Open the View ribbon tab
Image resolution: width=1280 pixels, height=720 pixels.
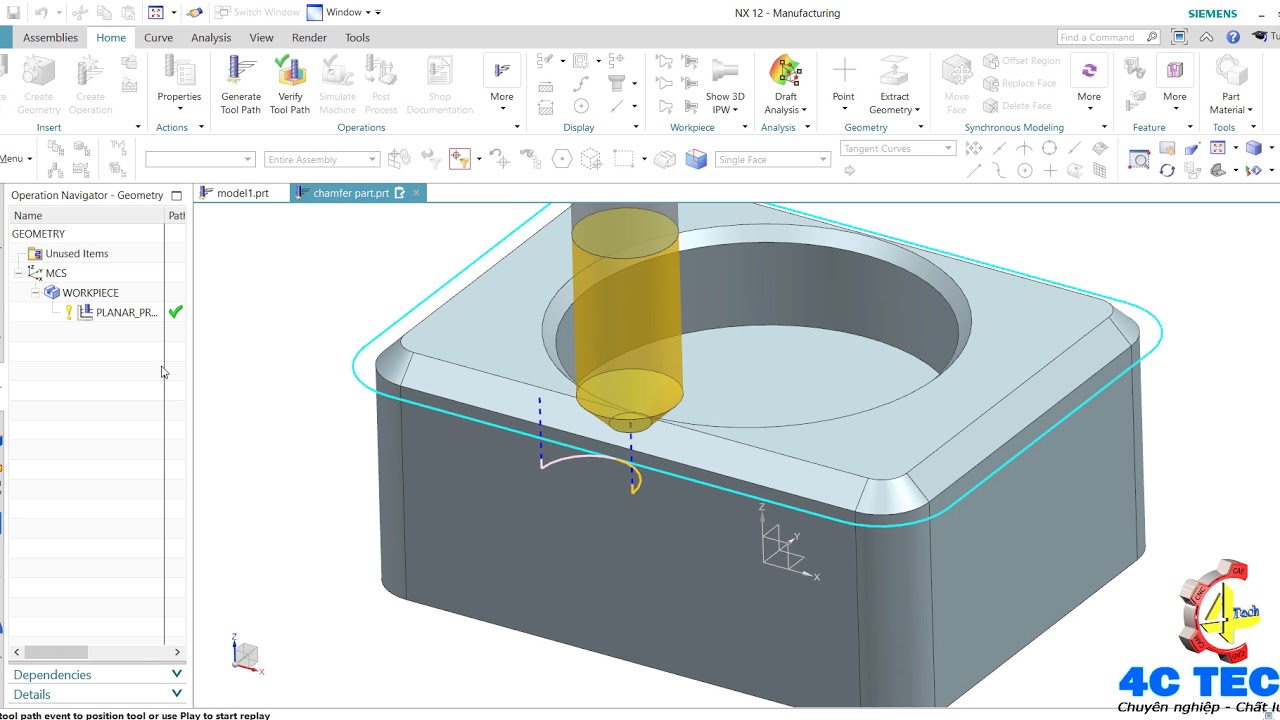click(261, 38)
